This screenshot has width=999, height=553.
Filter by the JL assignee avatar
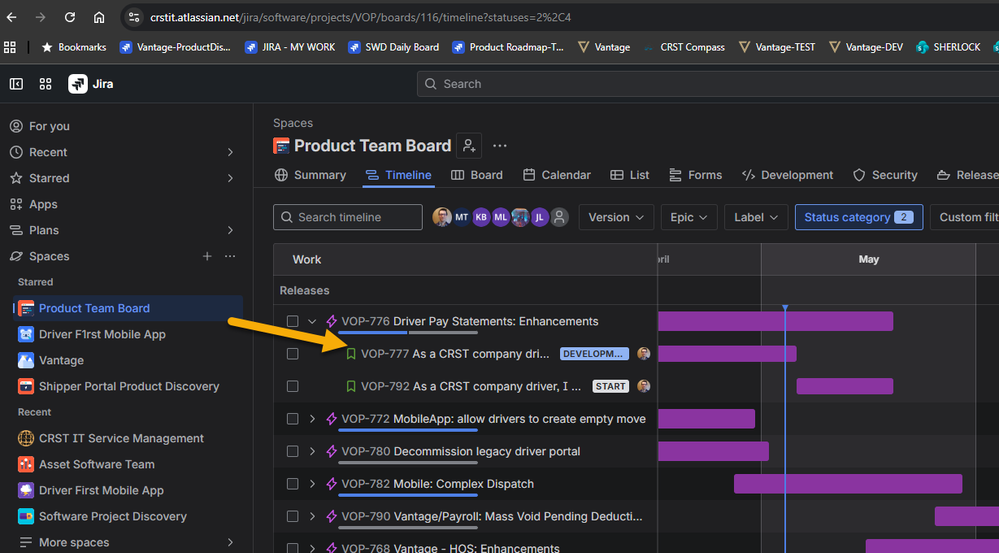pyautogui.click(x=540, y=217)
